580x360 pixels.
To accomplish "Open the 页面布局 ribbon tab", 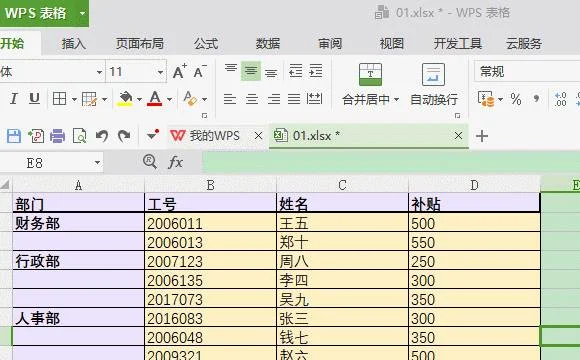I will coord(140,44).
